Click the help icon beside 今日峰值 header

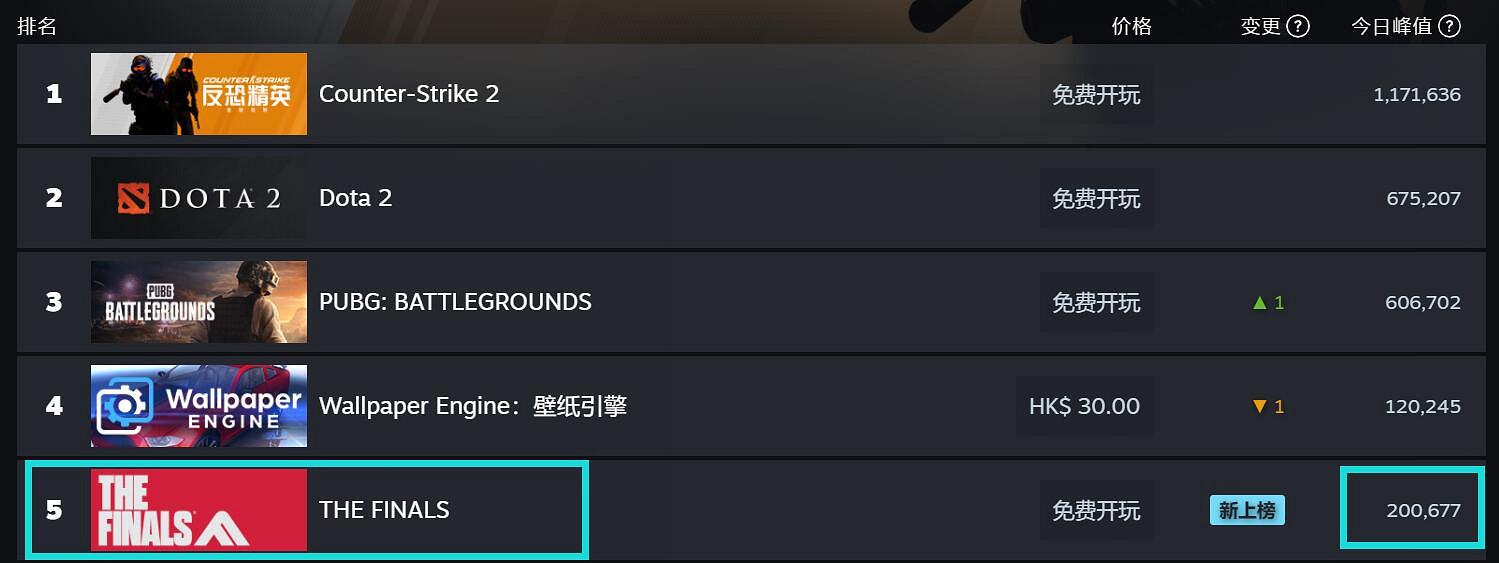(x=1449, y=27)
